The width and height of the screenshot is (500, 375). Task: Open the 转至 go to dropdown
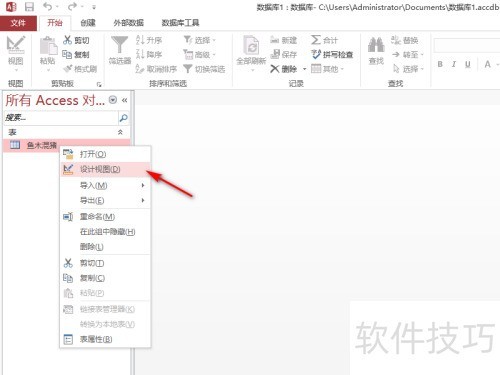coord(407,54)
